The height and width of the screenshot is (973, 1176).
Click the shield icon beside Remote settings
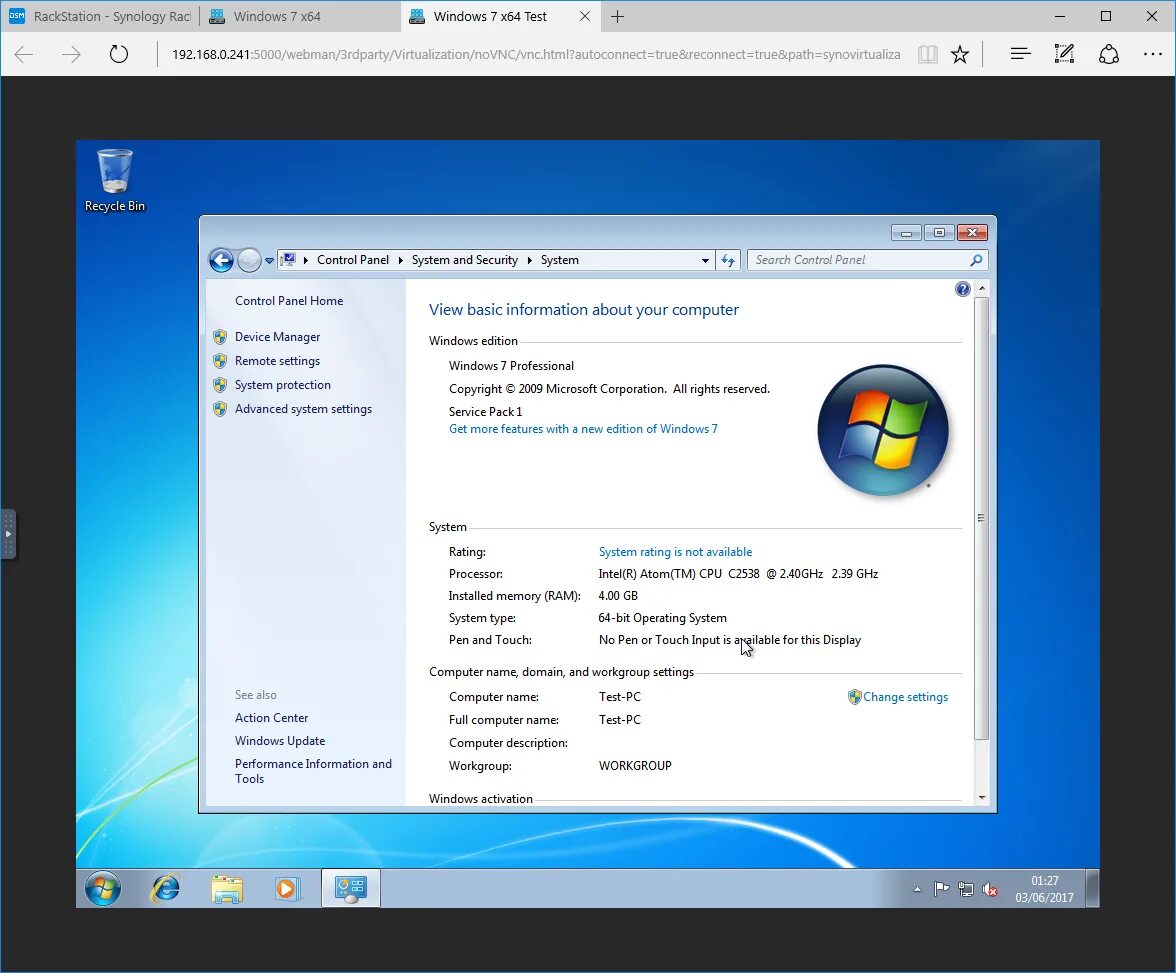(x=220, y=361)
